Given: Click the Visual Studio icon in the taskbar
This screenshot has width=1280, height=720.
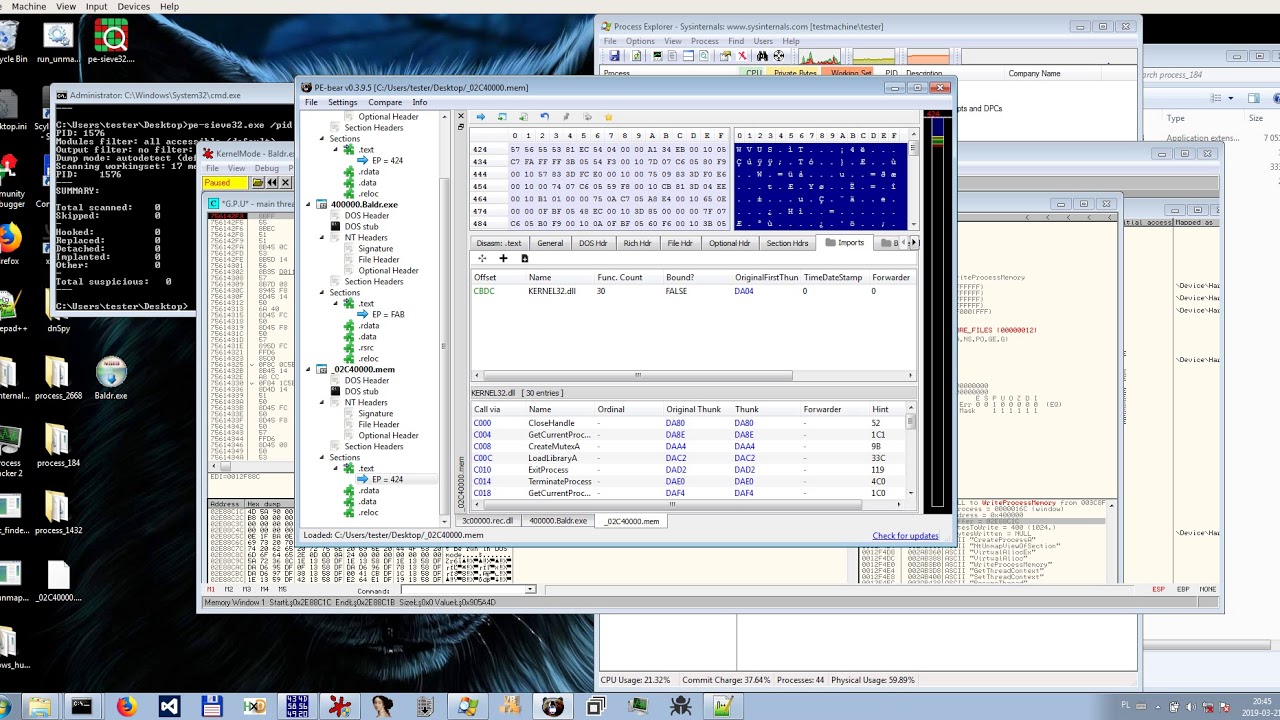Looking at the screenshot, I should [169, 706].
